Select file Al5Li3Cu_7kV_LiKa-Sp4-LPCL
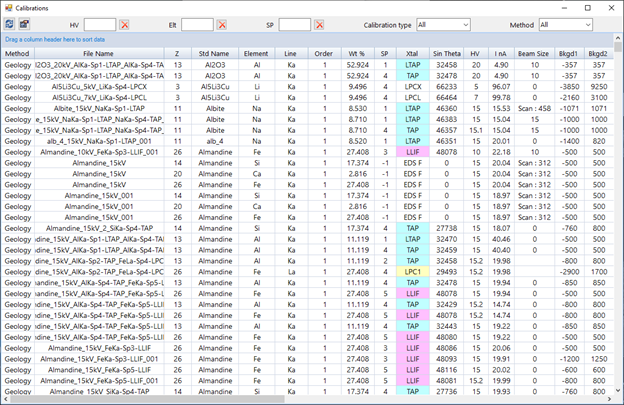 pyautogui.click(x=99, y=97)
